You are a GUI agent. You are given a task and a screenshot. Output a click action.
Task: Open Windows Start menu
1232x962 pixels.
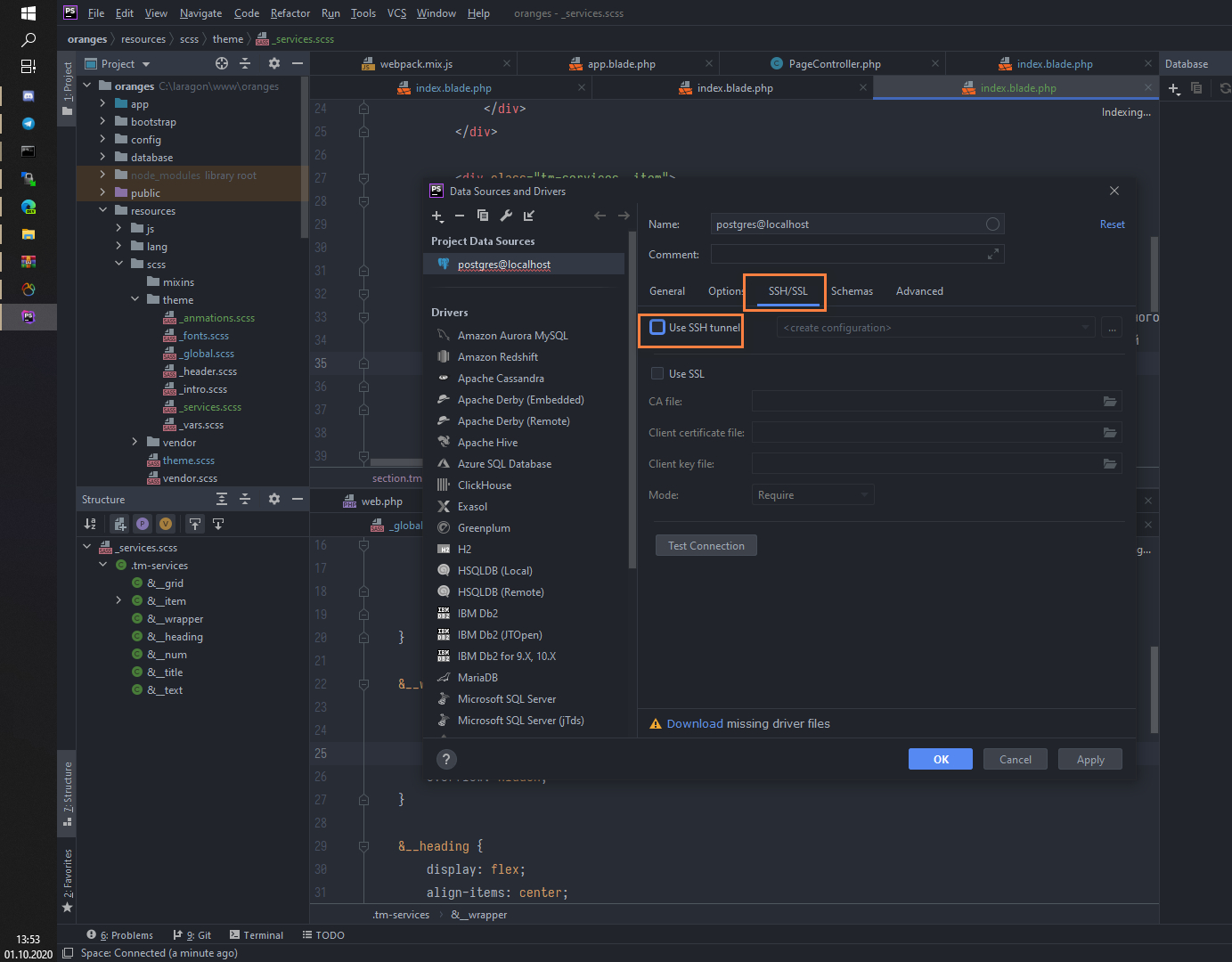29,13
